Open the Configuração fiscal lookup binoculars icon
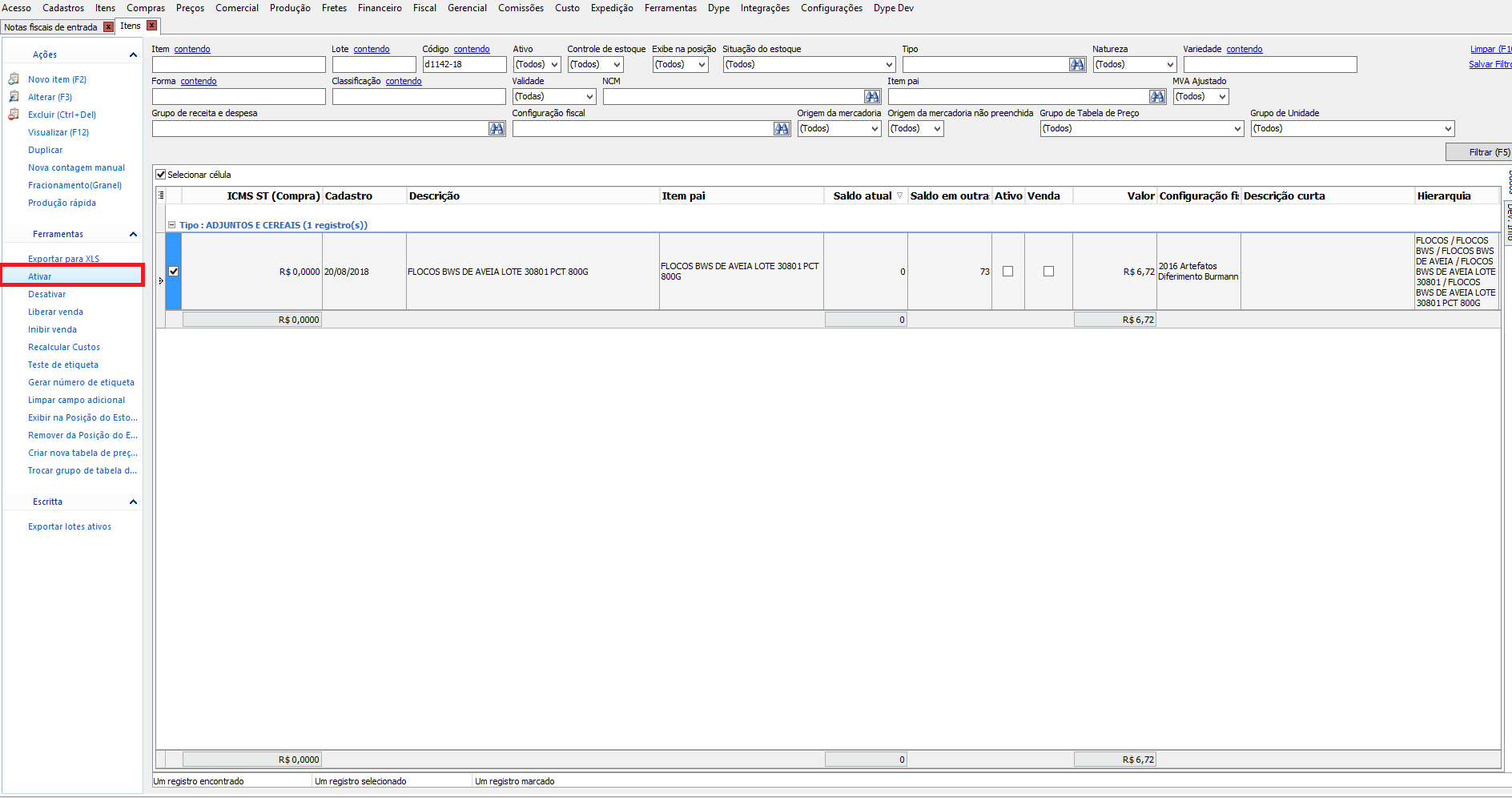Image resolution: width=1512 pixels, height=798 pixels. 782,128
